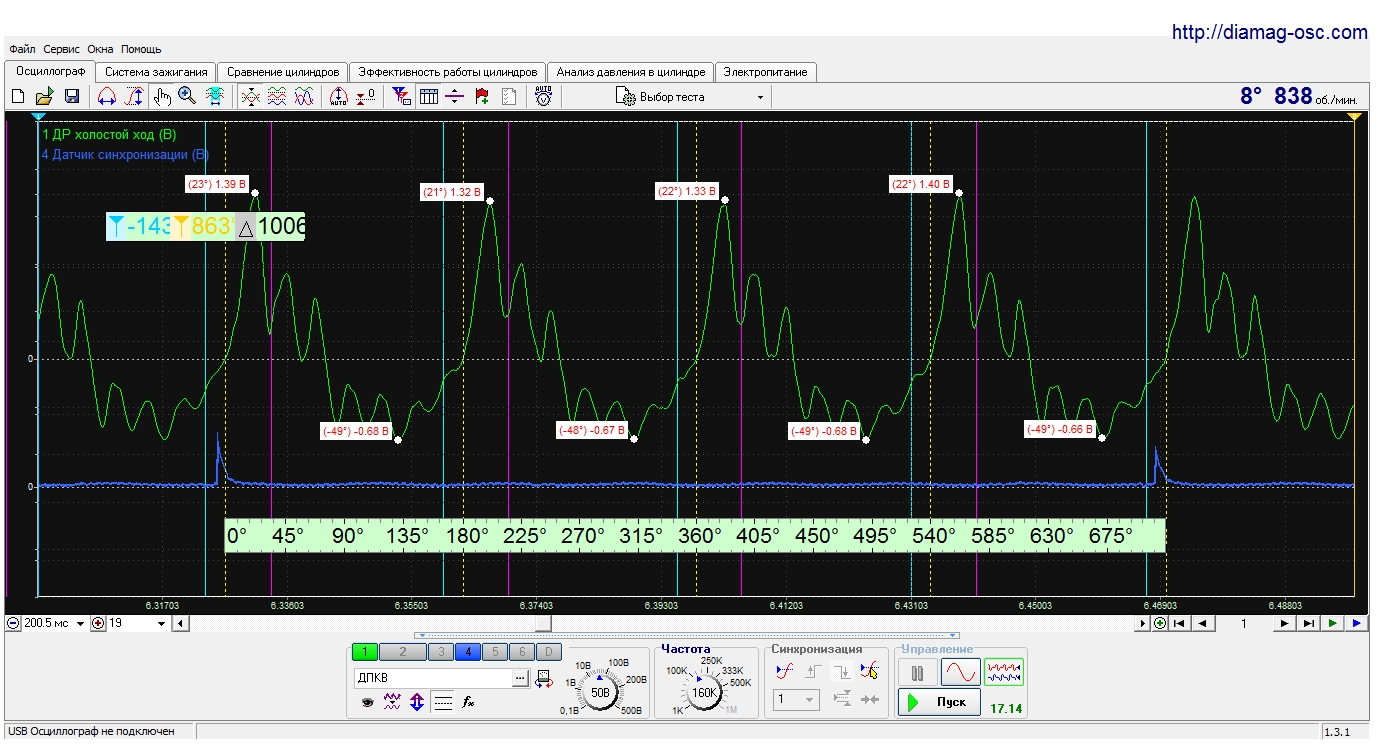The width and height of the screenshot is (1382, 744).
Task: Jump to the first frame button
Action: pyautogui.click(x=1179, y=623)
